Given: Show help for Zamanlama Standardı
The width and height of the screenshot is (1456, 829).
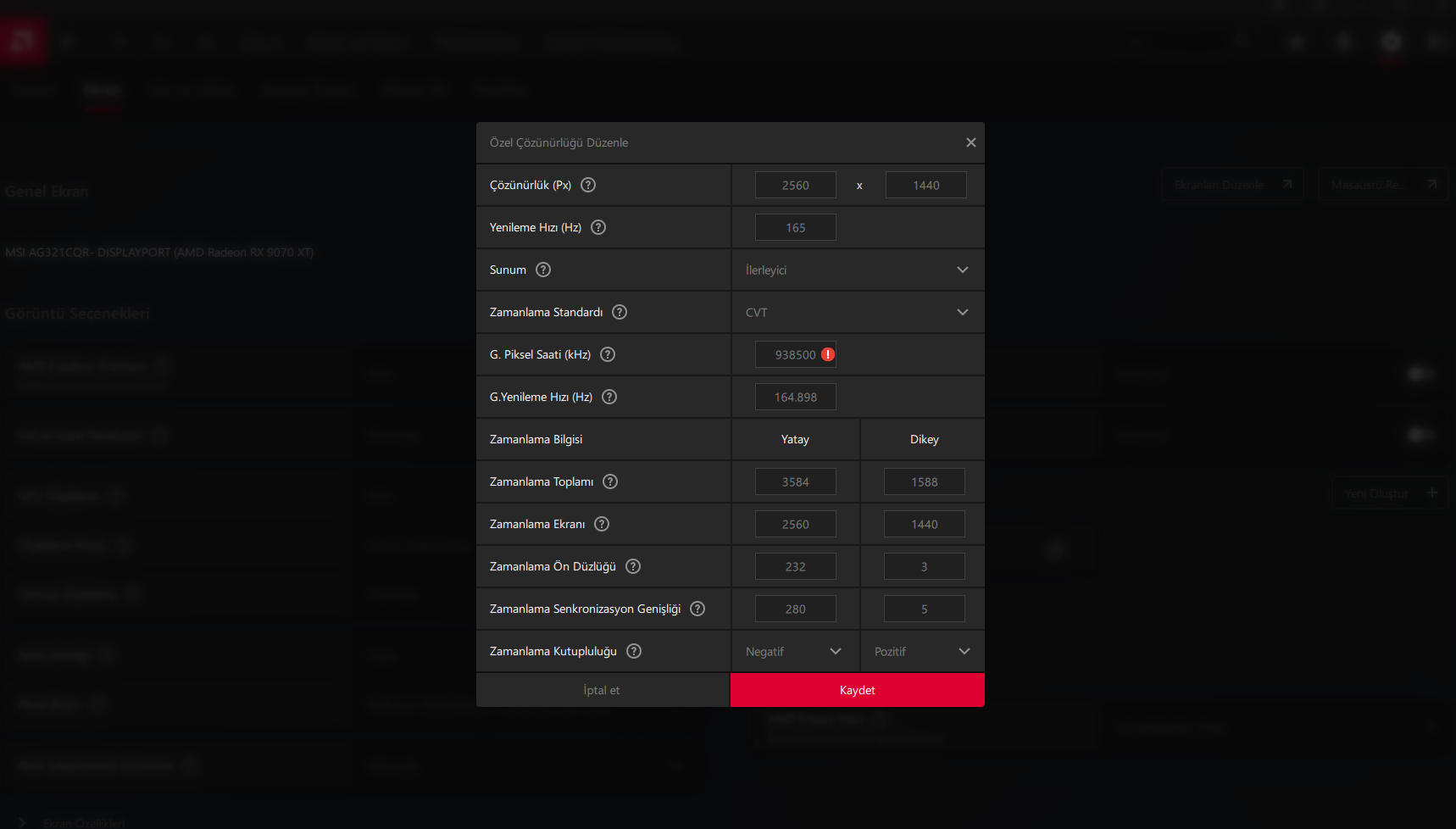Looking at the screenshot, I should 620,312.
